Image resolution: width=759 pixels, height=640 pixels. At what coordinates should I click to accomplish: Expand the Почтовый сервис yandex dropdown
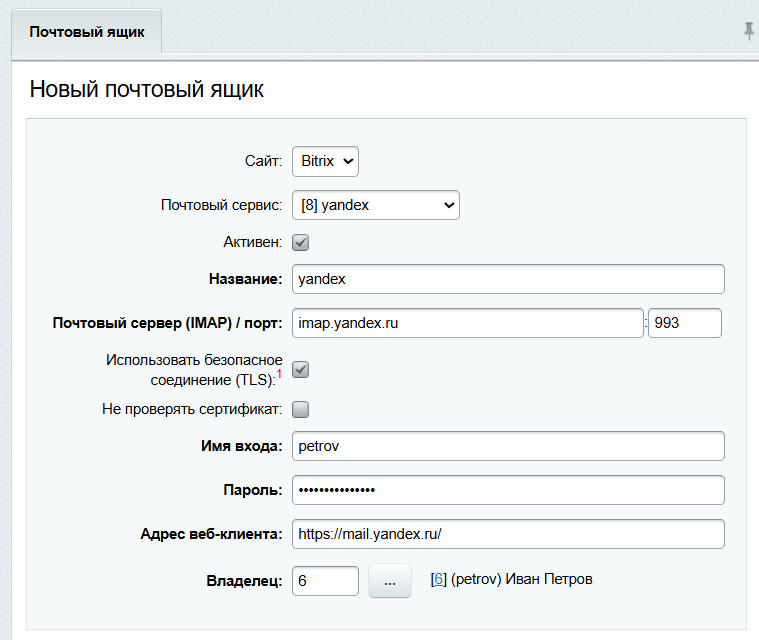(x=376, y=205)
